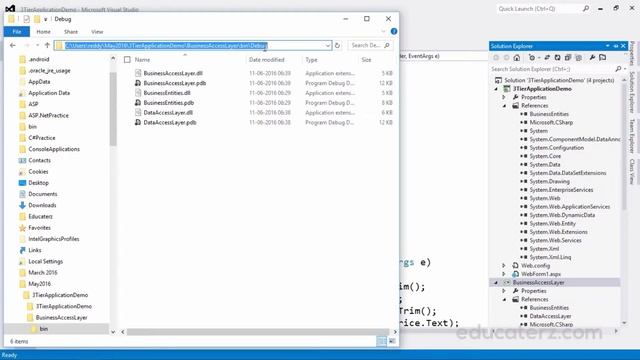Click the Sync with Active Document icon
Image resolution: width=640 pixels, height=360 pixels.
(547, 58)
